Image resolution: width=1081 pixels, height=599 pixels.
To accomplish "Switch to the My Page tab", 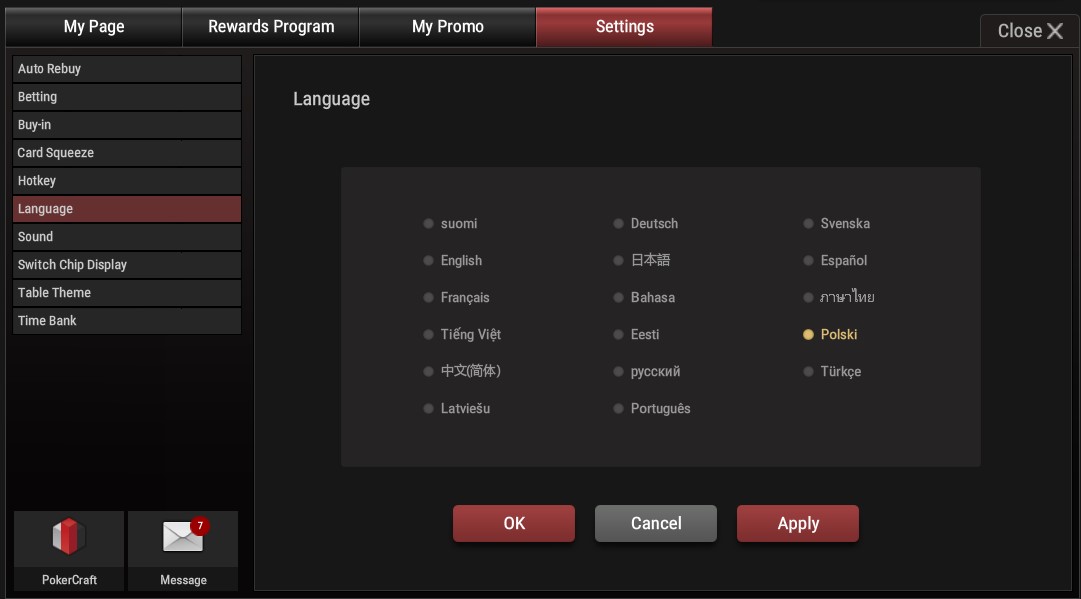I will [x=94, y=27].
